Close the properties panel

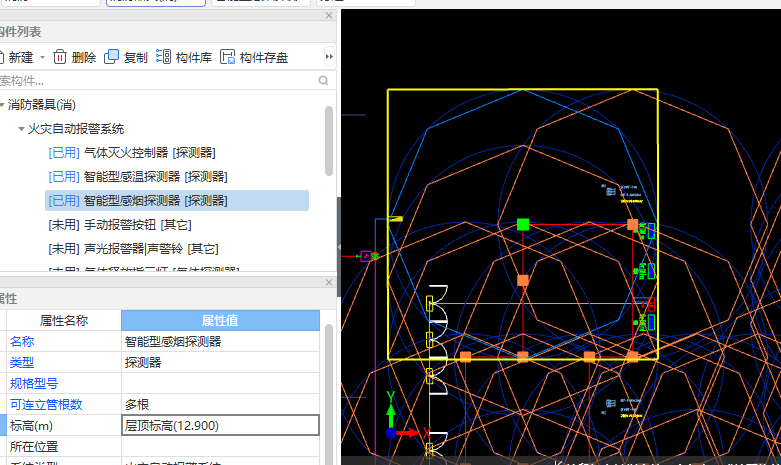point(329,282)
